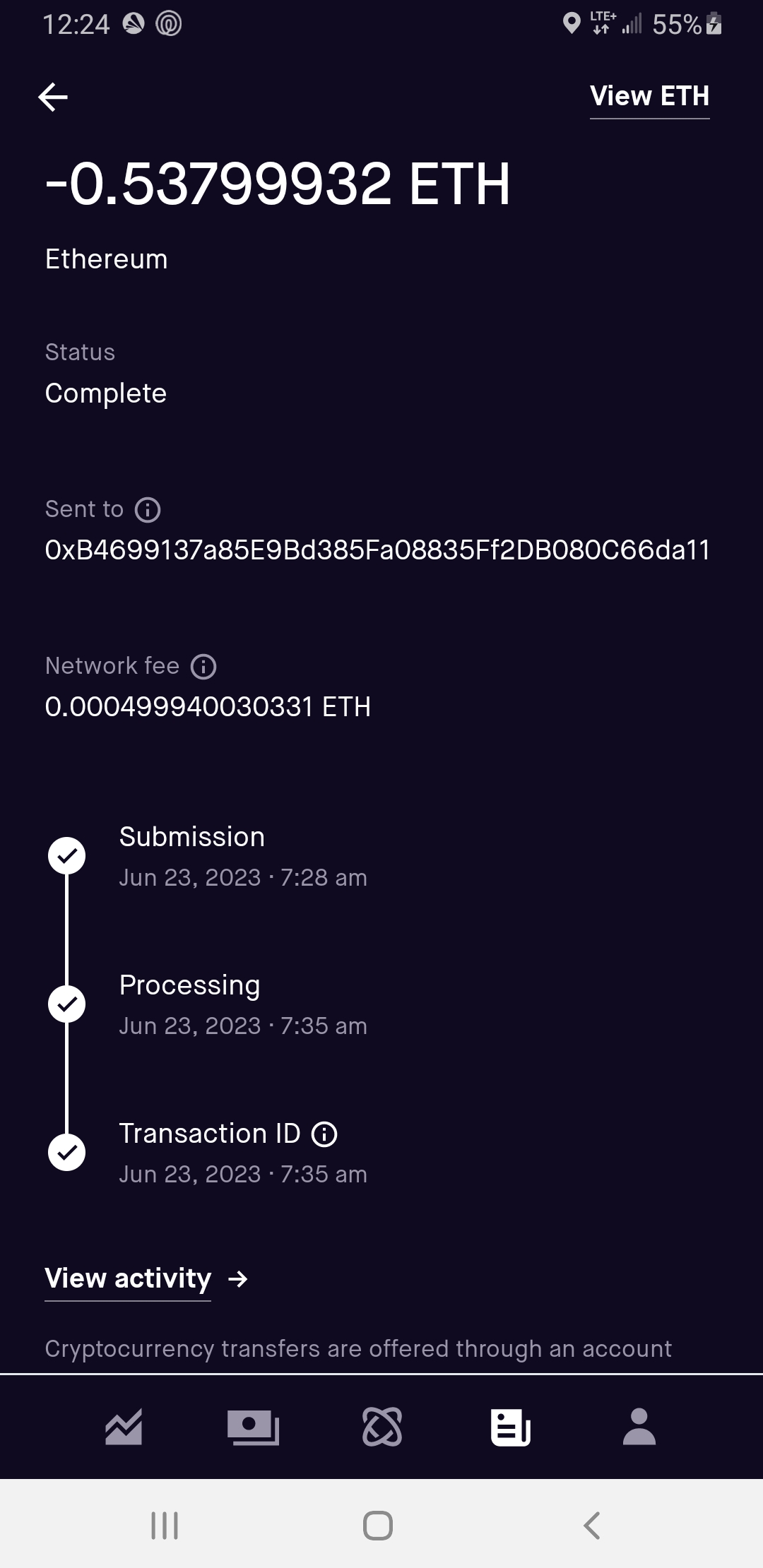The height and width of the screenshot is (1568, 763).
Task: Open the investing chart tab
Action: point(124,1427)
